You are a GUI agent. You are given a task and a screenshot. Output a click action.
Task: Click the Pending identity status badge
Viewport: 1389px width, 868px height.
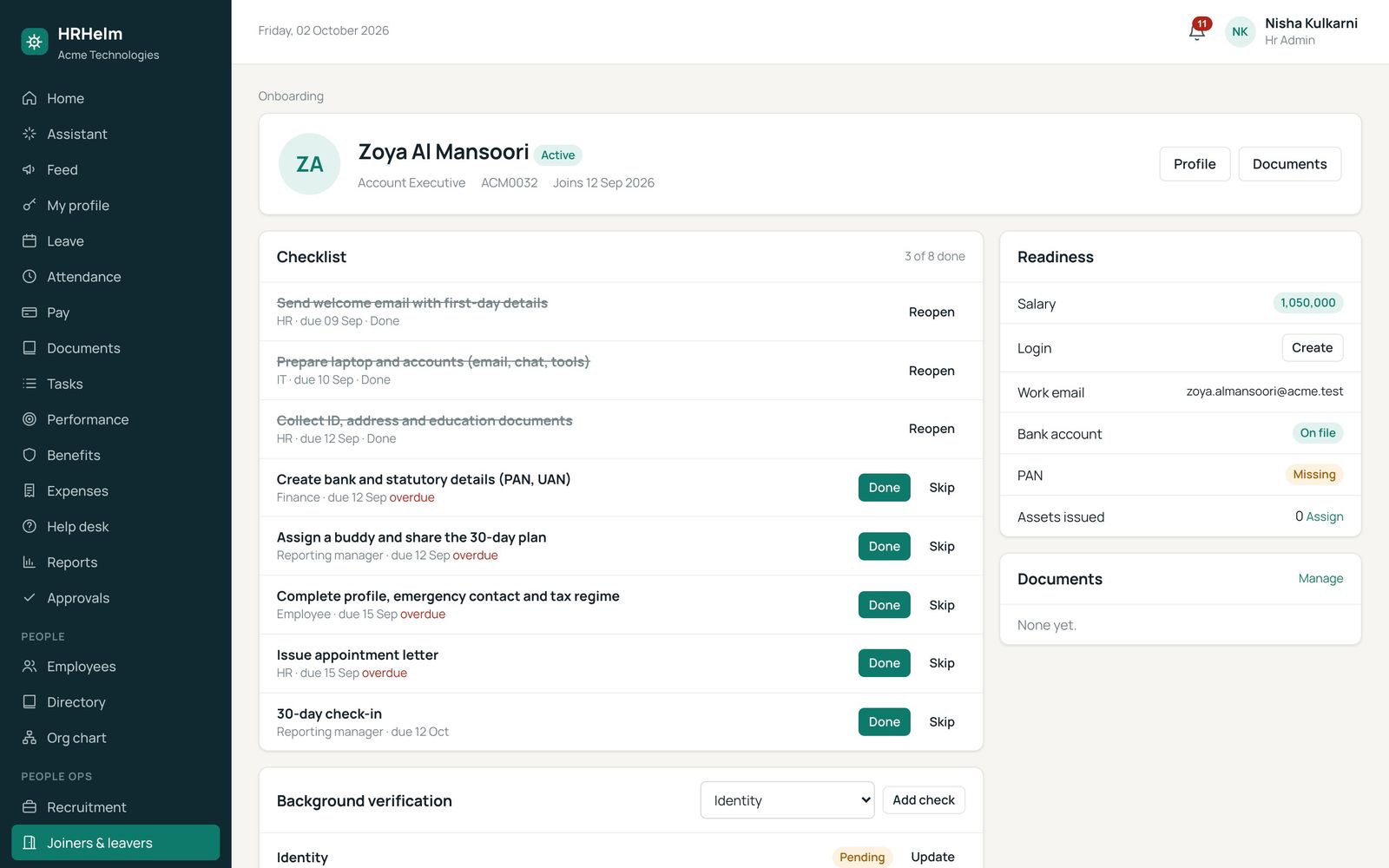pos(862,857)
